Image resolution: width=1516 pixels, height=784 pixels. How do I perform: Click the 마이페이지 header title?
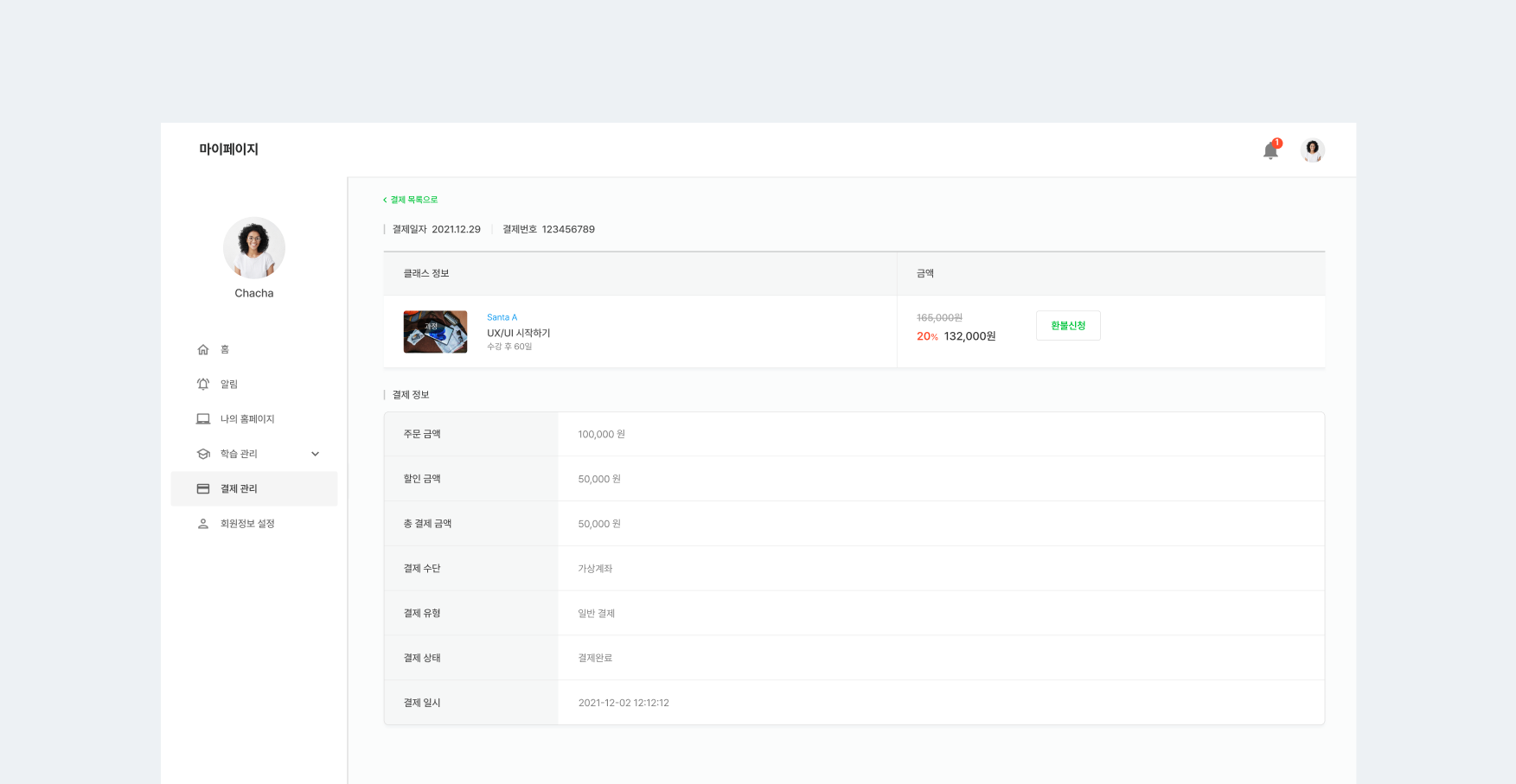pyautogui.click(x=228, y=150)
